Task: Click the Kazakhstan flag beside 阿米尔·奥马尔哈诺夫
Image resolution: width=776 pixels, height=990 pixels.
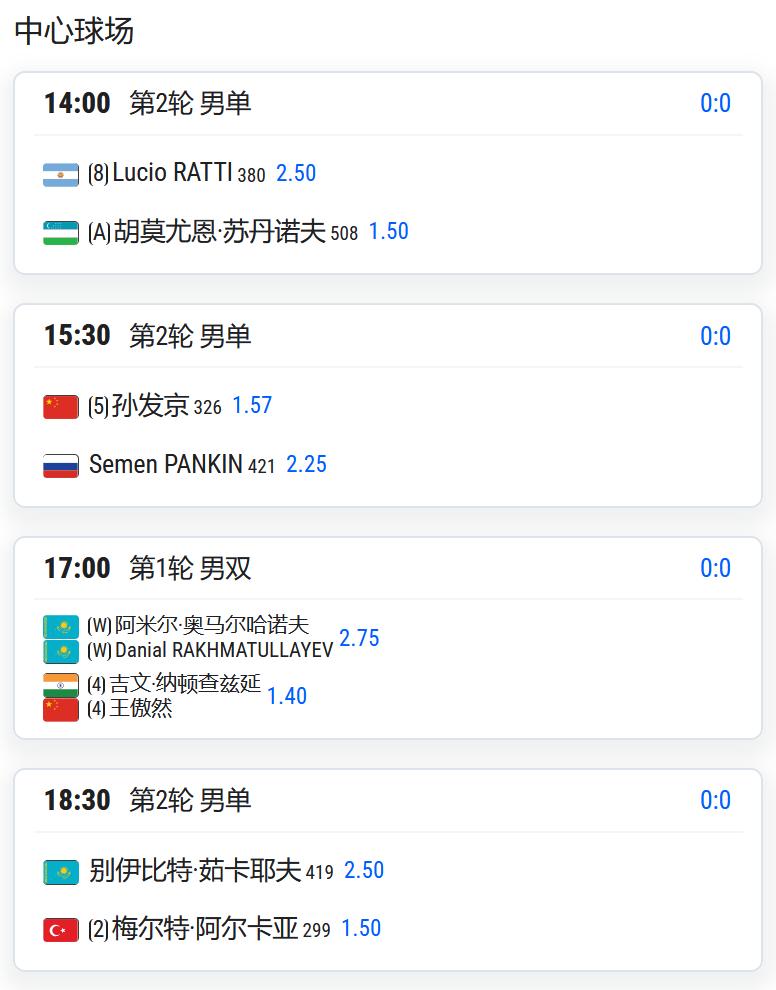Action: pyautogui.click(x=61, y=627)
